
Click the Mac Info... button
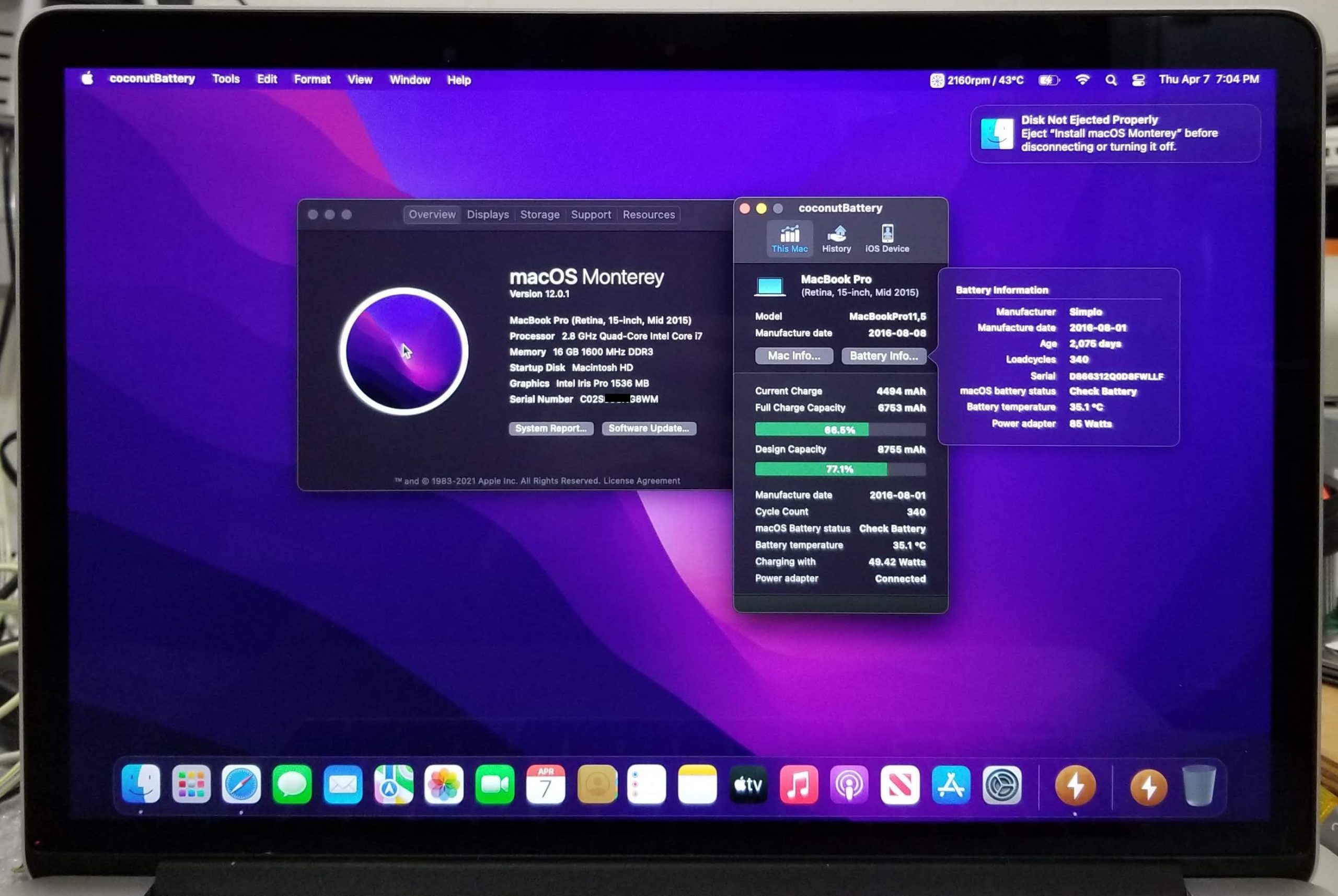(x=793, y=356)
